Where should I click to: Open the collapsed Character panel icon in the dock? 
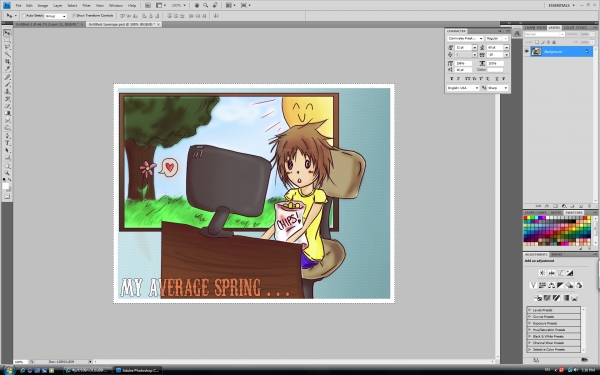pyautogui.click(x=517, y=33)
